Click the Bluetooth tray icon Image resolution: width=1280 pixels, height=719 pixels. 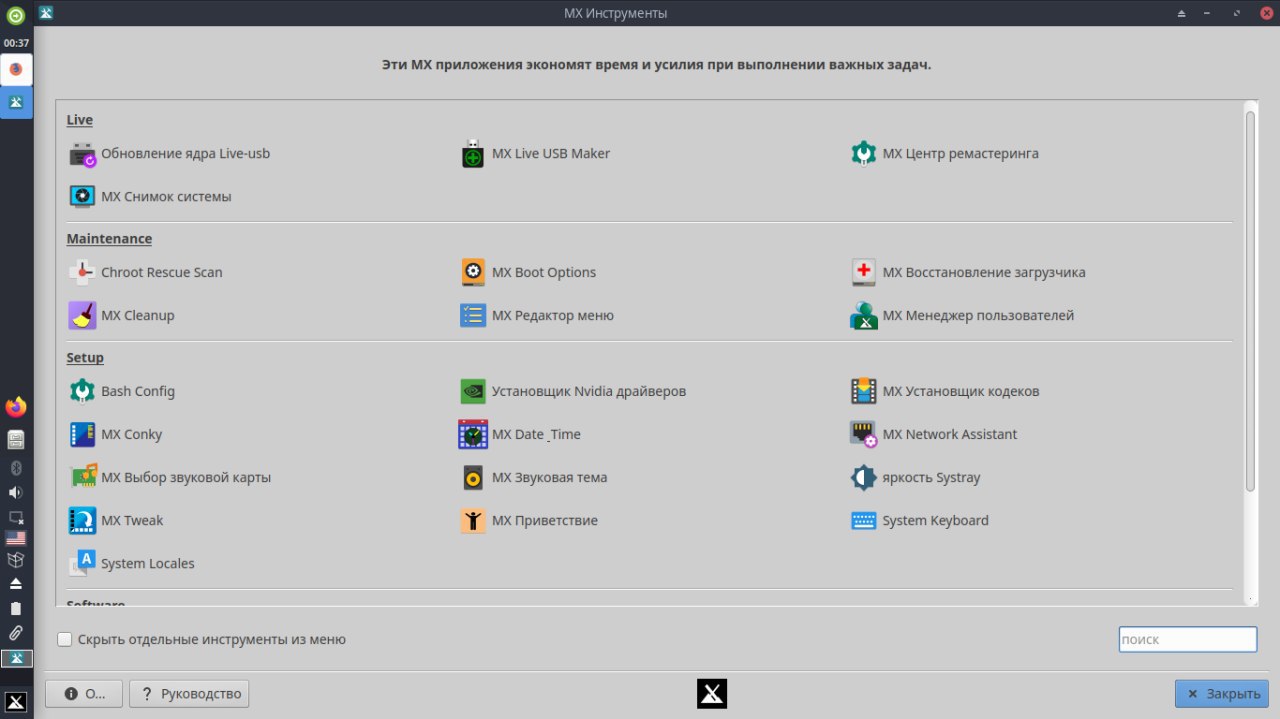pyautogui.click(x=15, y=468)
